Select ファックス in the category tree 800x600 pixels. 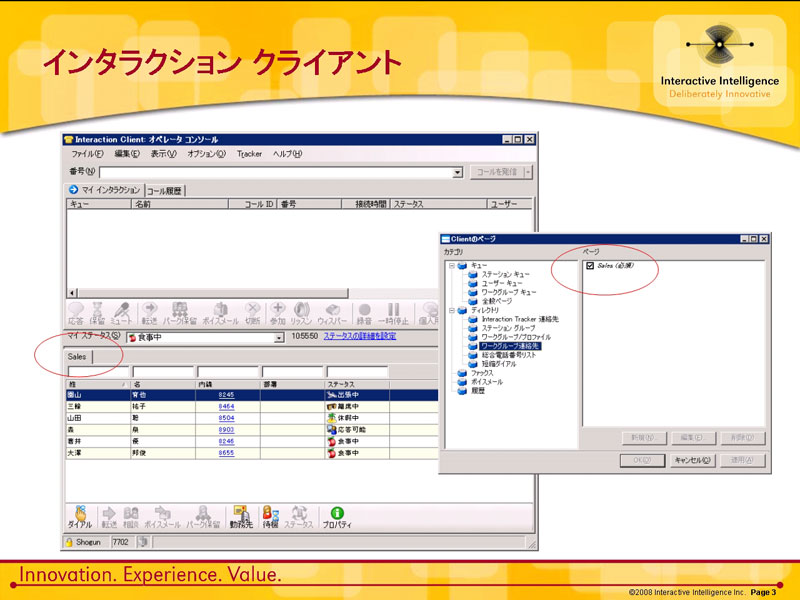(x=482, y=373)
